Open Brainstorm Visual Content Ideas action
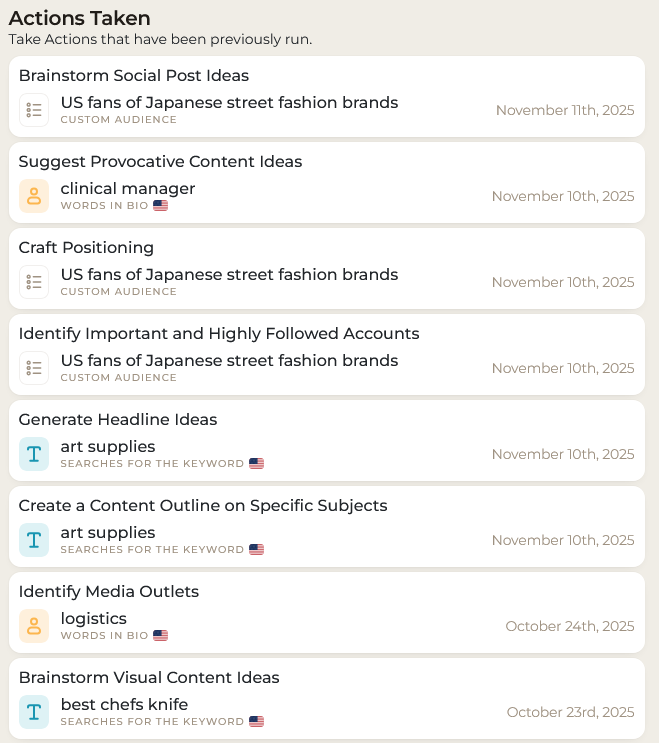Screen dimensions: 659x743 (149, 678)
